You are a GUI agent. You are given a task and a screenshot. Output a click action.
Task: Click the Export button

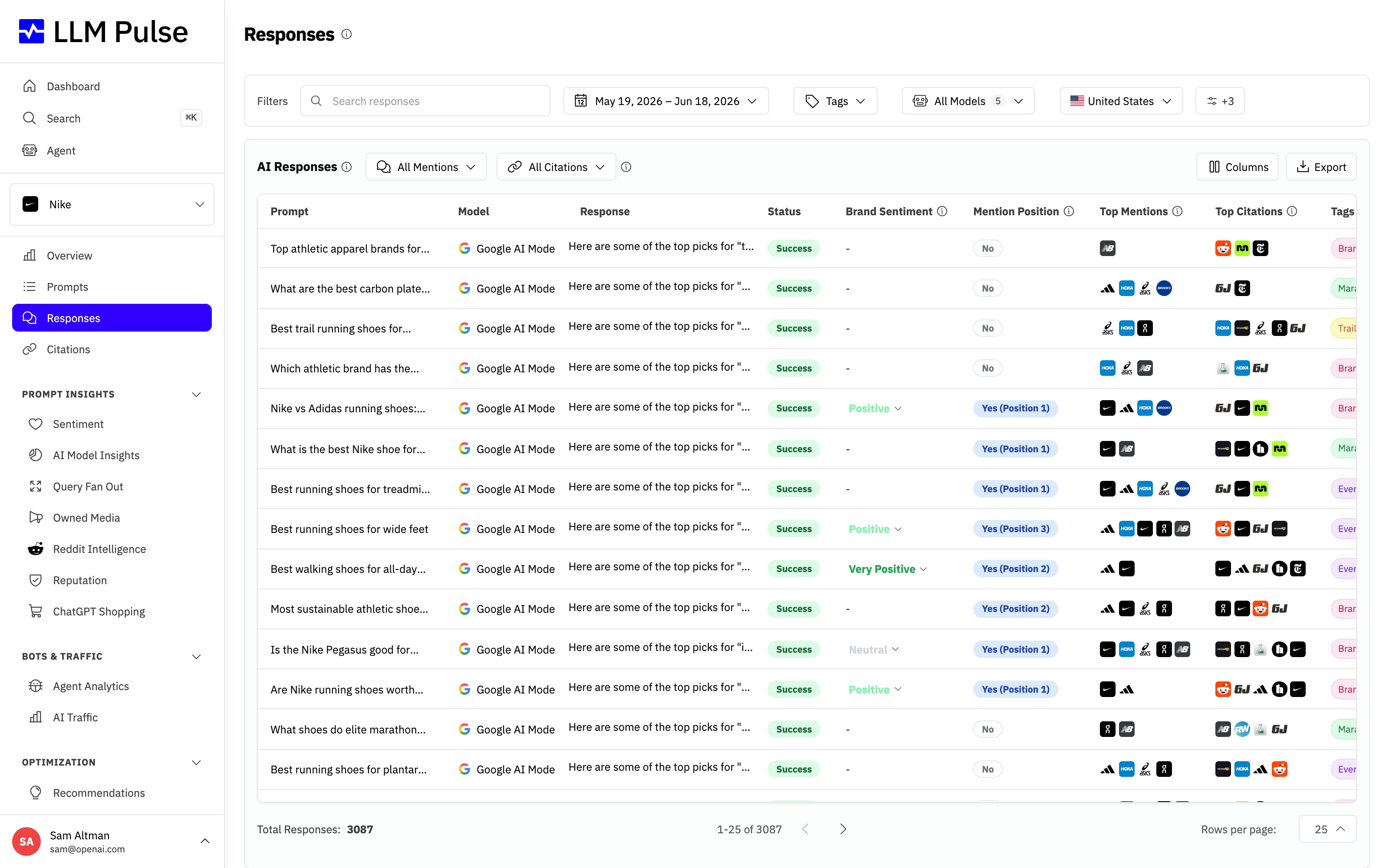coord(1321,167)
